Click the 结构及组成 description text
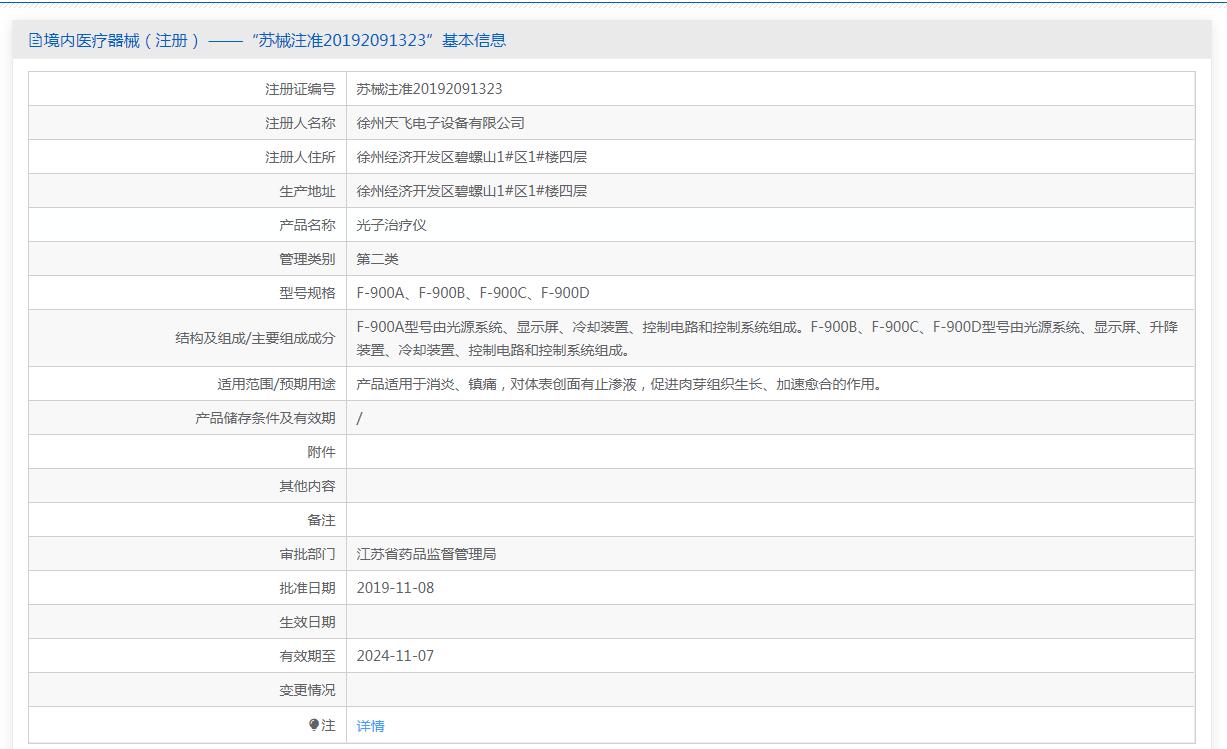The width and height of the screenshot is (1227, 749). pyautogui.click(x=766, y=338)
